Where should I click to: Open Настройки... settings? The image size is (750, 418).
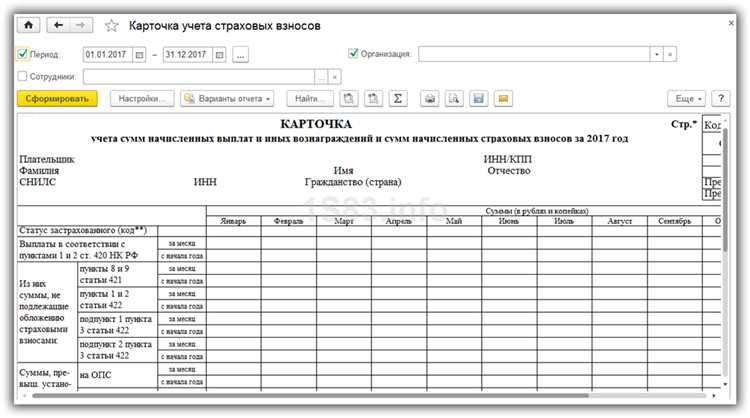(x=142, y=99)
